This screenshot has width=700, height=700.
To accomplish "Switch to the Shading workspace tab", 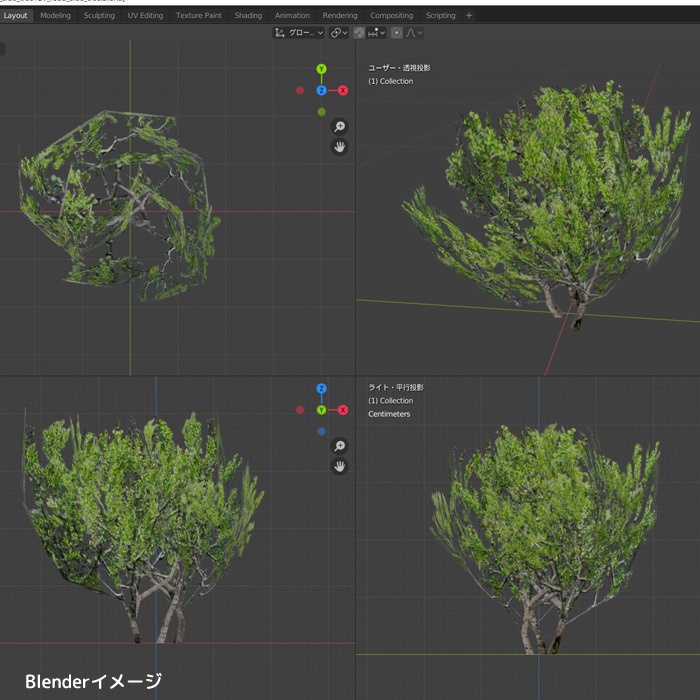I will [248, 15].
